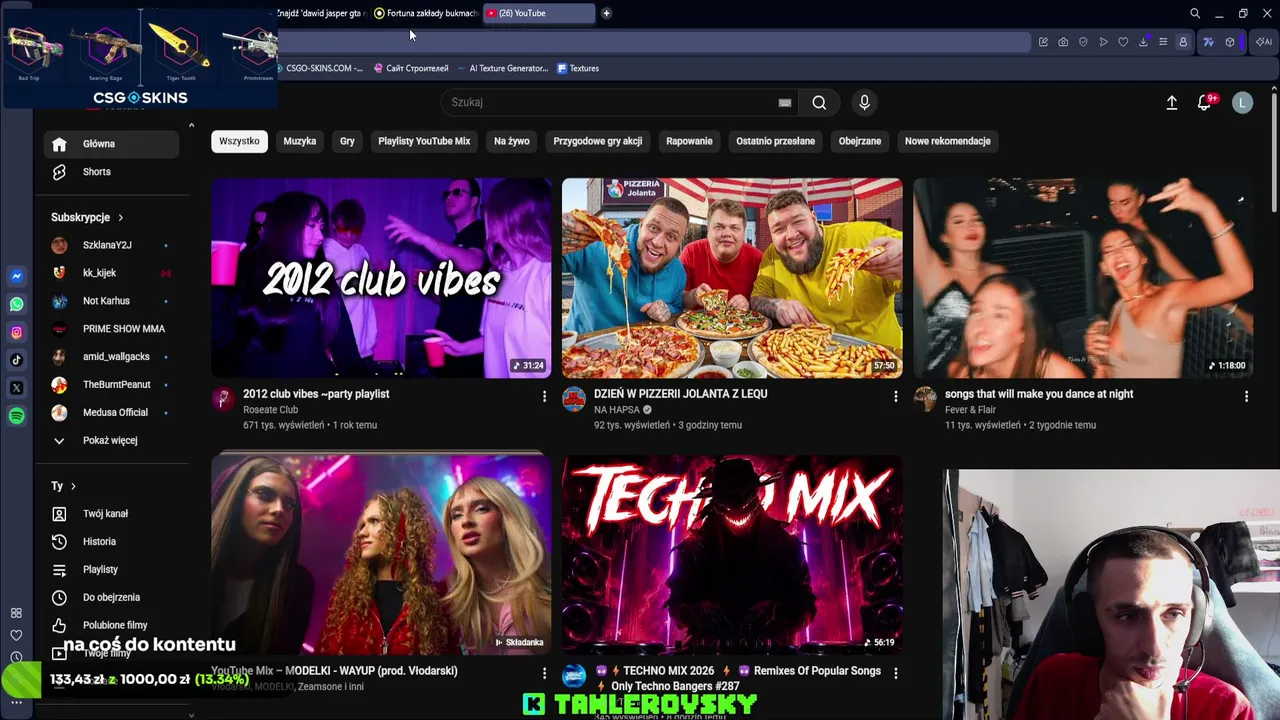Open the sidebar workspaces grid icon

tap(16, 613)
